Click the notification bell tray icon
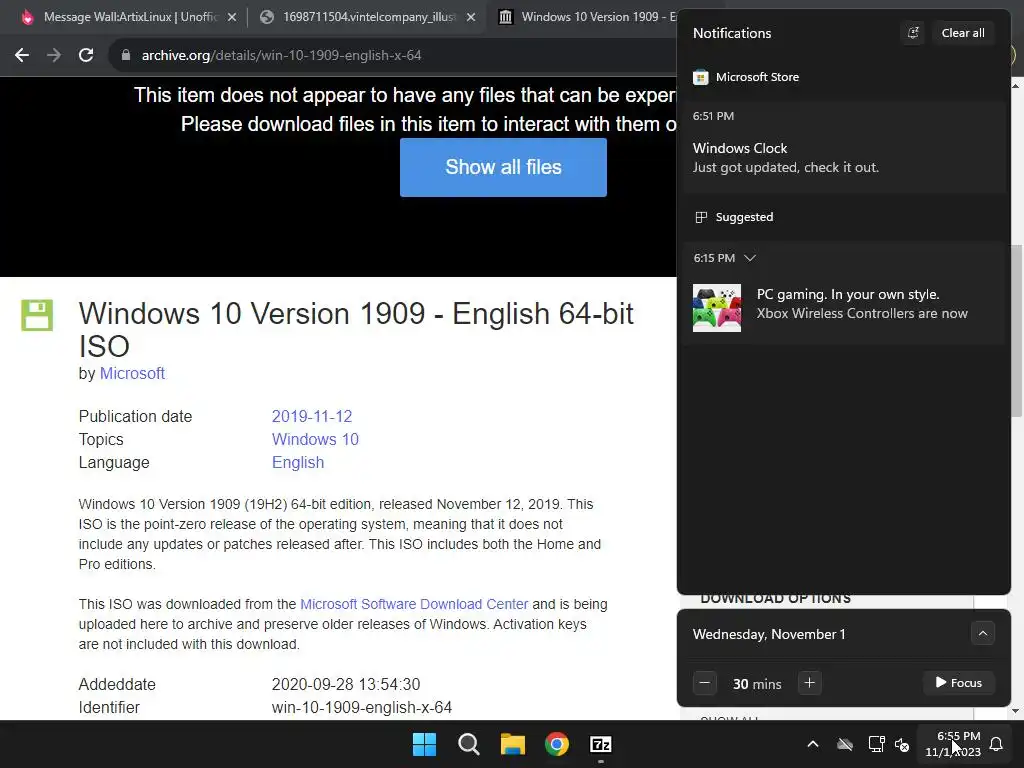This screenshot has width=1024, height=768. pos(996,744)
